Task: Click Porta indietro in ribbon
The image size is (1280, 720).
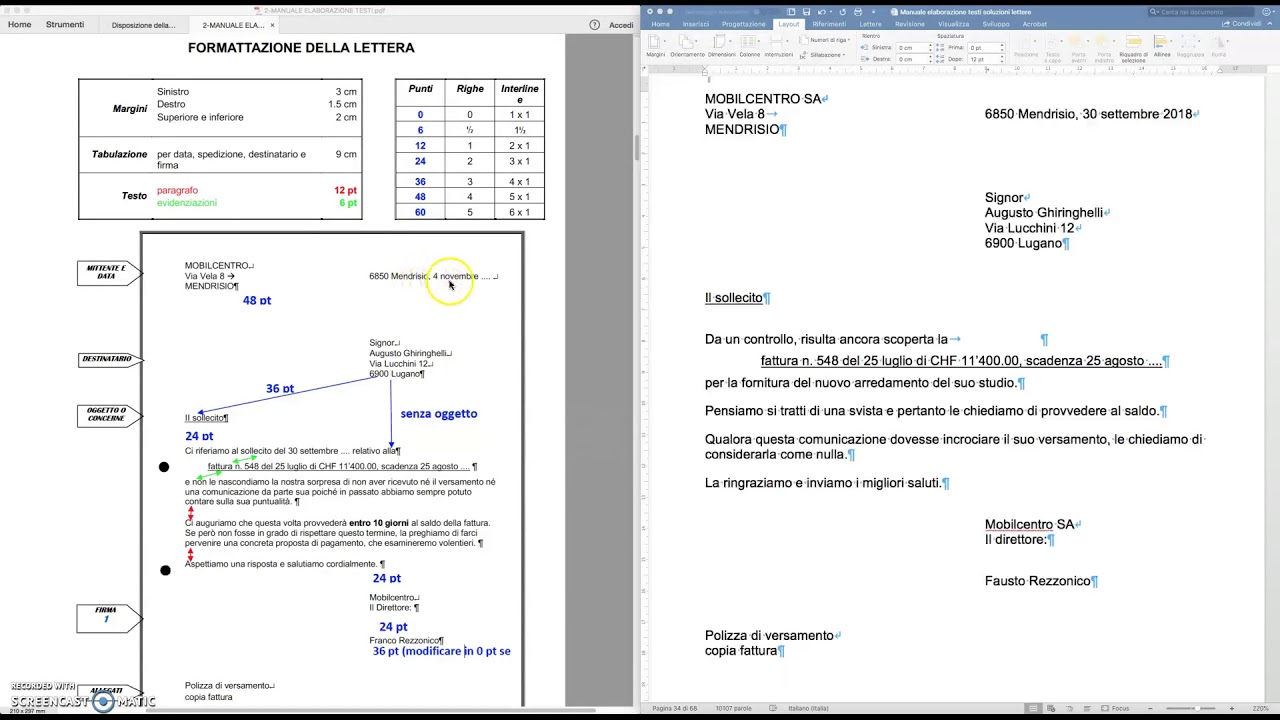Action: (x=1104, y=48)
